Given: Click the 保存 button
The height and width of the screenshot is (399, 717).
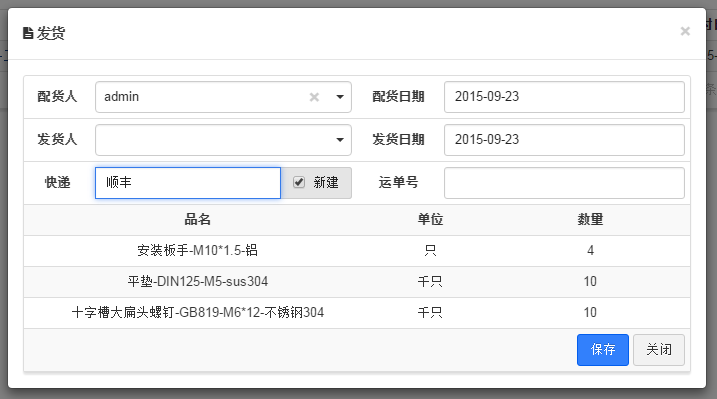Looking at the screenshot, I should (603, 350).
